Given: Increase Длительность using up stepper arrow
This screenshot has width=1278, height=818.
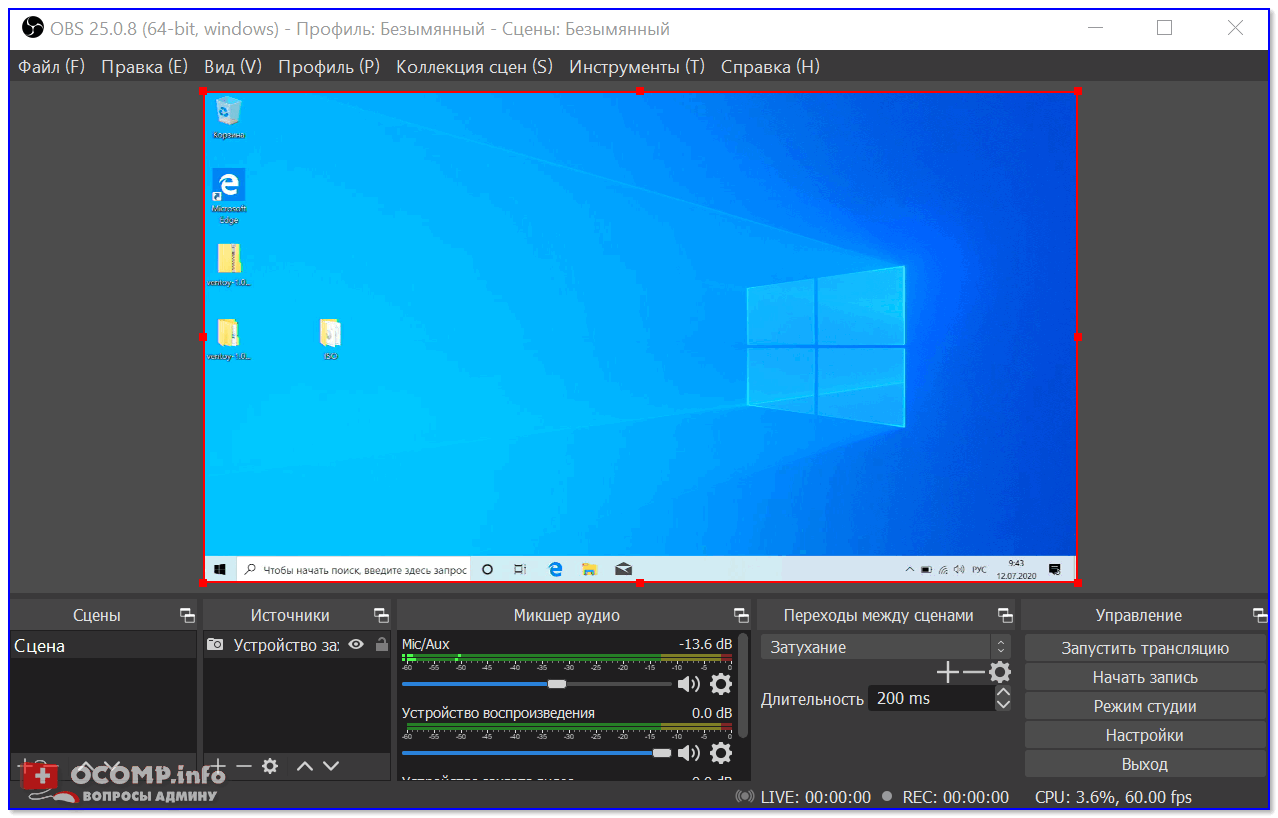Looking at the screenshot, I should point(1003,692).
